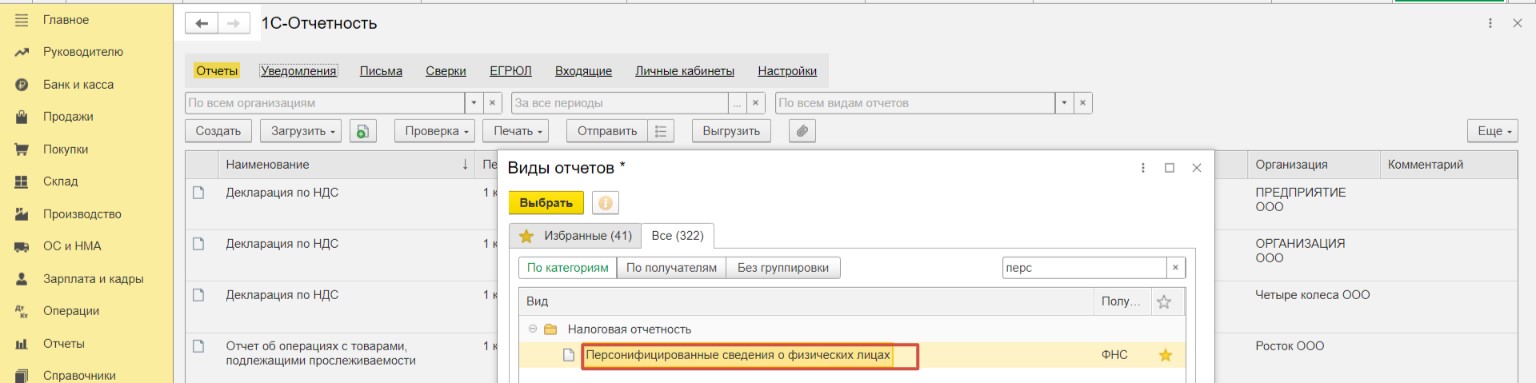Image resolution: width=1536 pixels, height=383 pixels.
Task: Switch to the Сверки tab
Action: click(x=446, y=71)
